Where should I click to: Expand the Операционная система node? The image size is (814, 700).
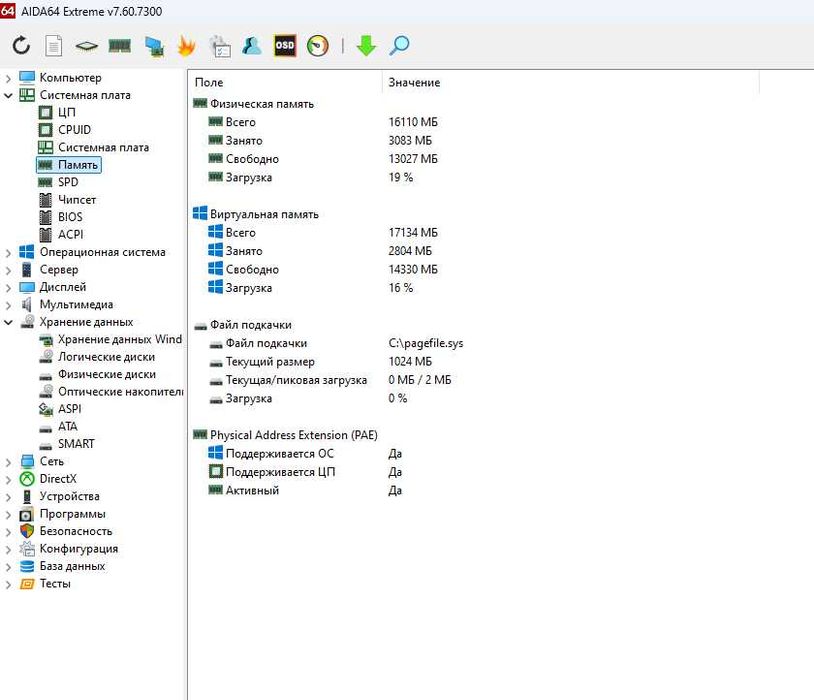(8, 253)
